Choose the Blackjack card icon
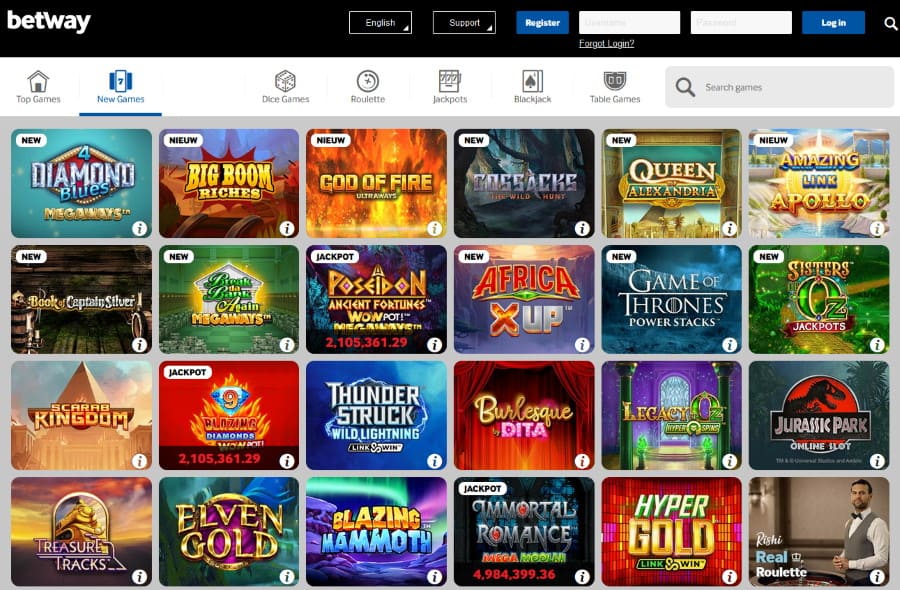Image resolution: width=900 pixels, height=590 pixels. point(532,81)
